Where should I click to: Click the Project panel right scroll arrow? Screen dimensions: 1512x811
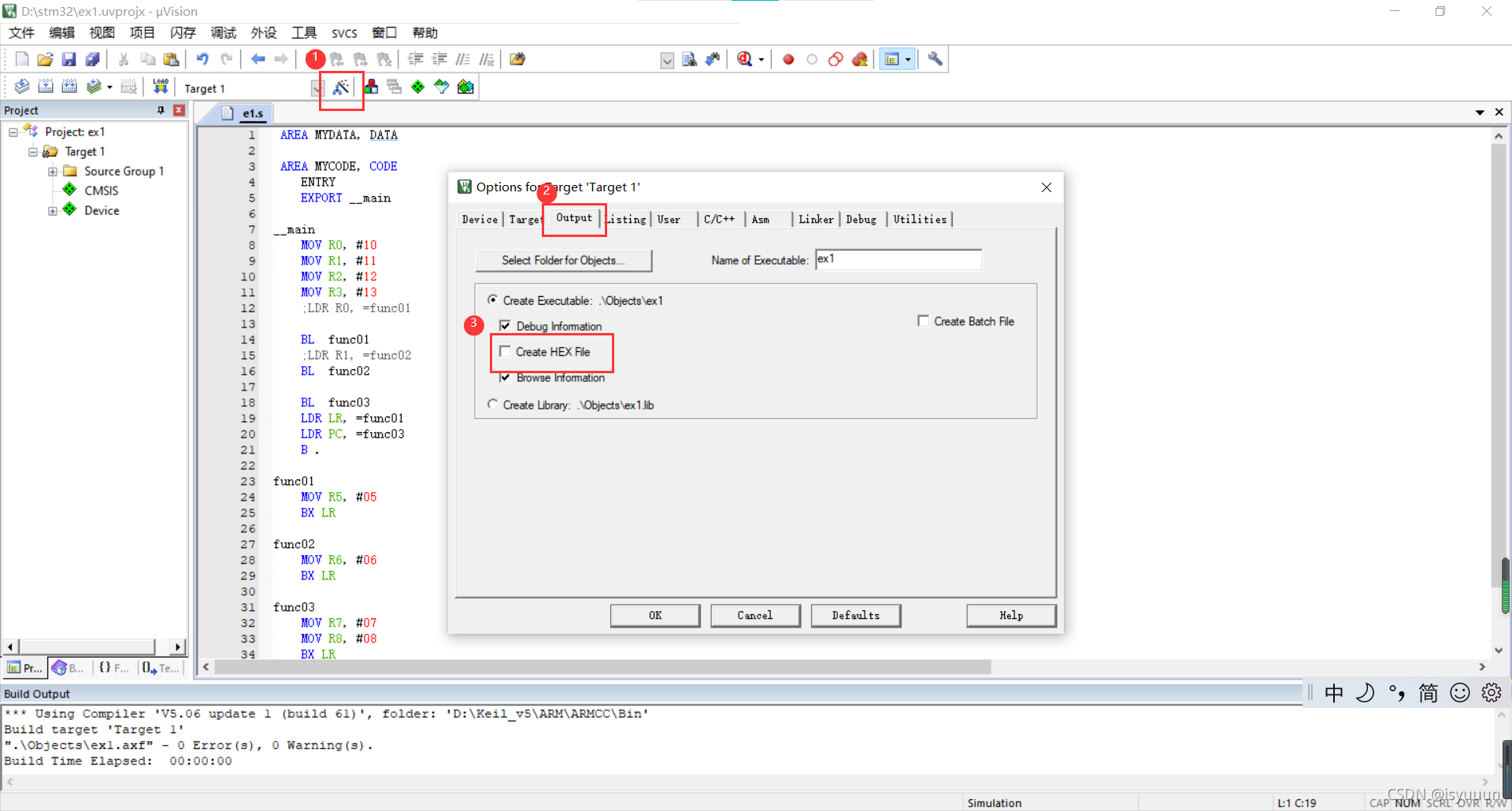179,646
